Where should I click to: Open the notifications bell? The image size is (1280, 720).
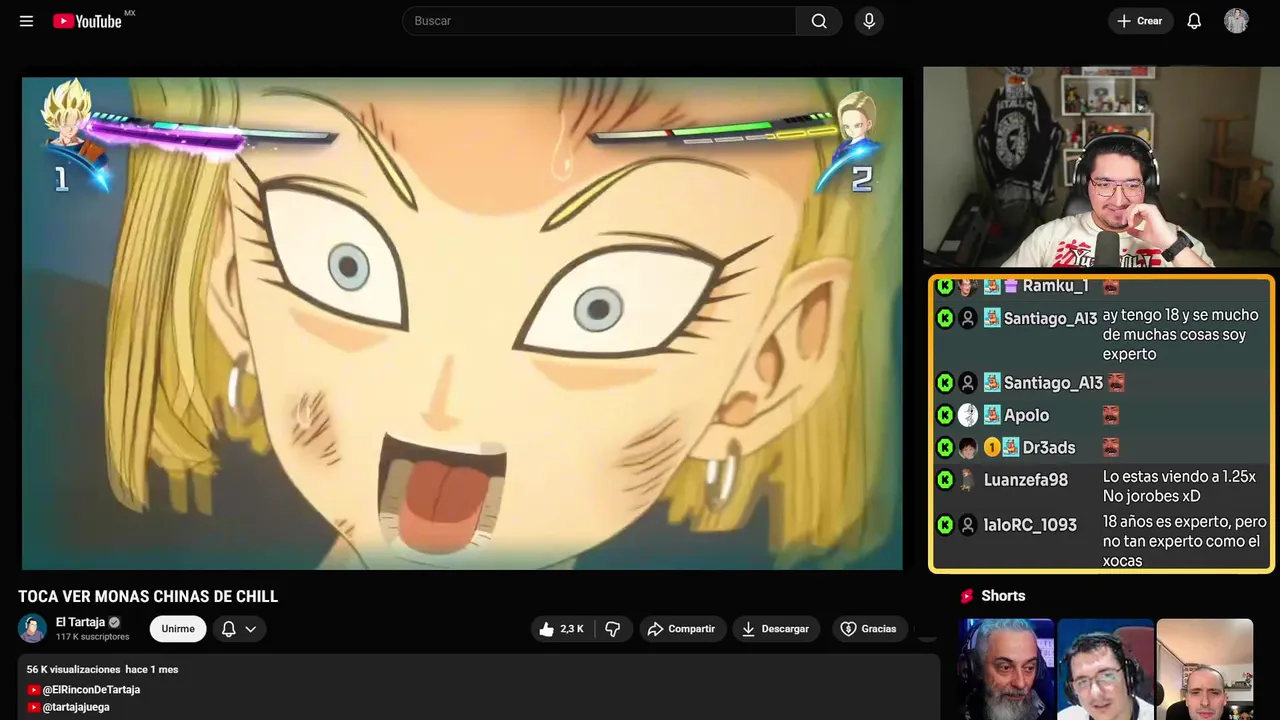[x=1194, y=21]
